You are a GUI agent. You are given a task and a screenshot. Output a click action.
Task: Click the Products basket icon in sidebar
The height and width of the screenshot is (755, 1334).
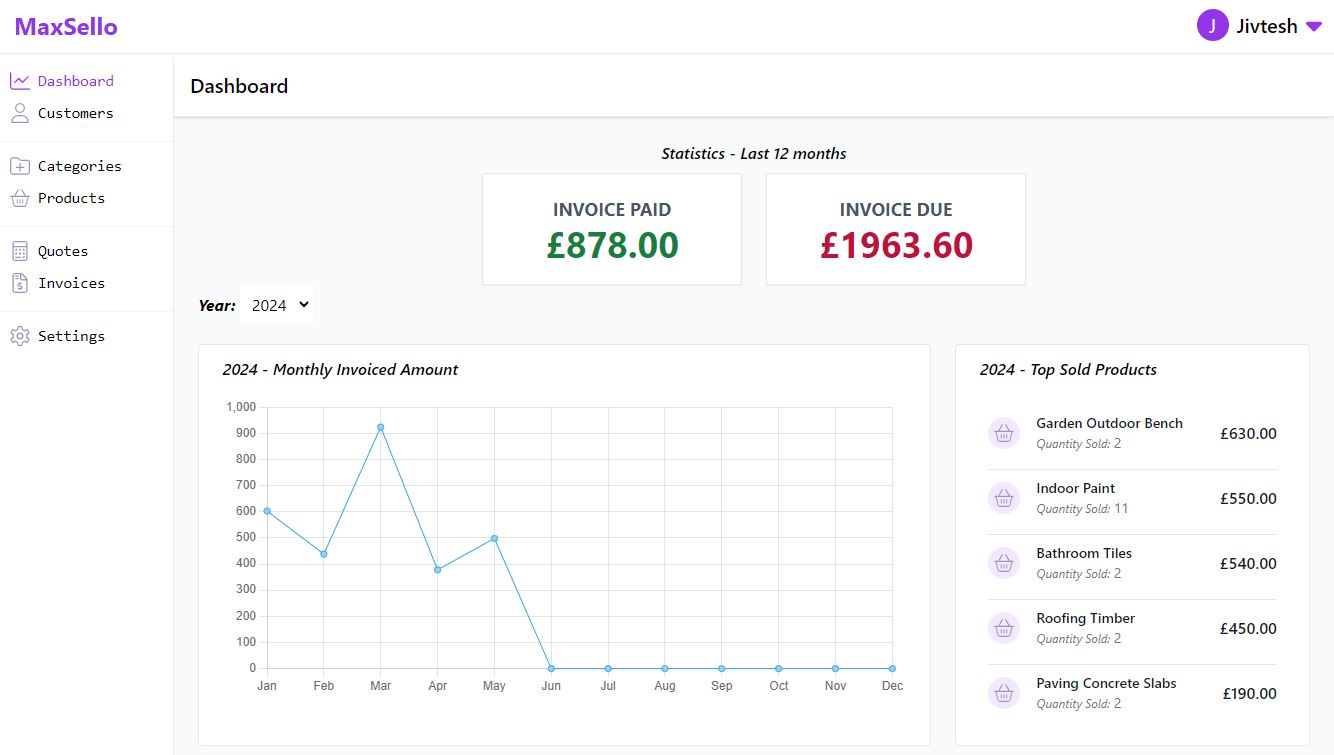coord(20,198)
